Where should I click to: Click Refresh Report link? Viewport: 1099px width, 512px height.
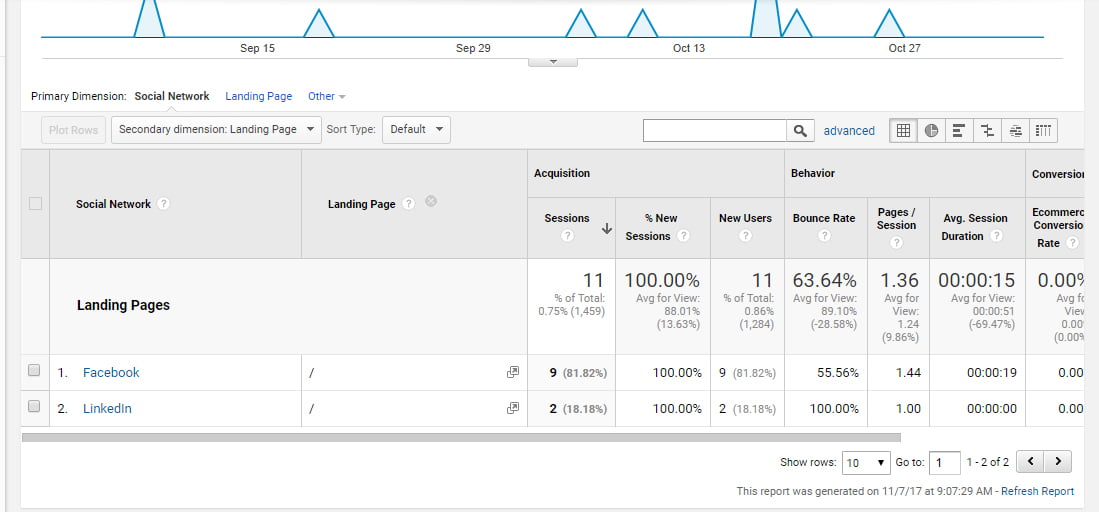1037,492
